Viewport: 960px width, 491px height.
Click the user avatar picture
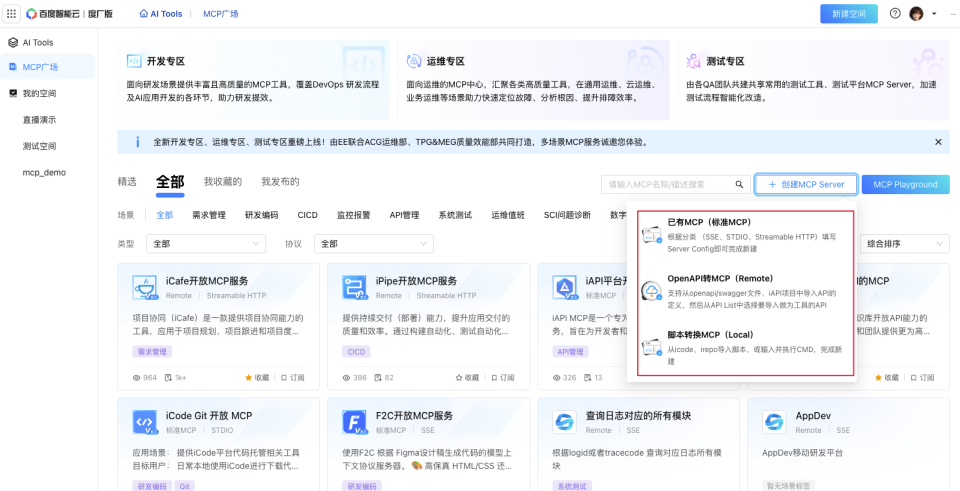tap(916, 13)
